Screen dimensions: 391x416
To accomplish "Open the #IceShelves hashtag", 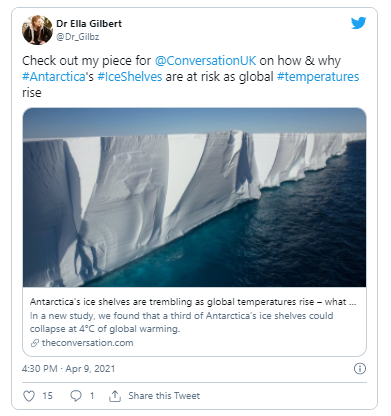I will (130, 77).
